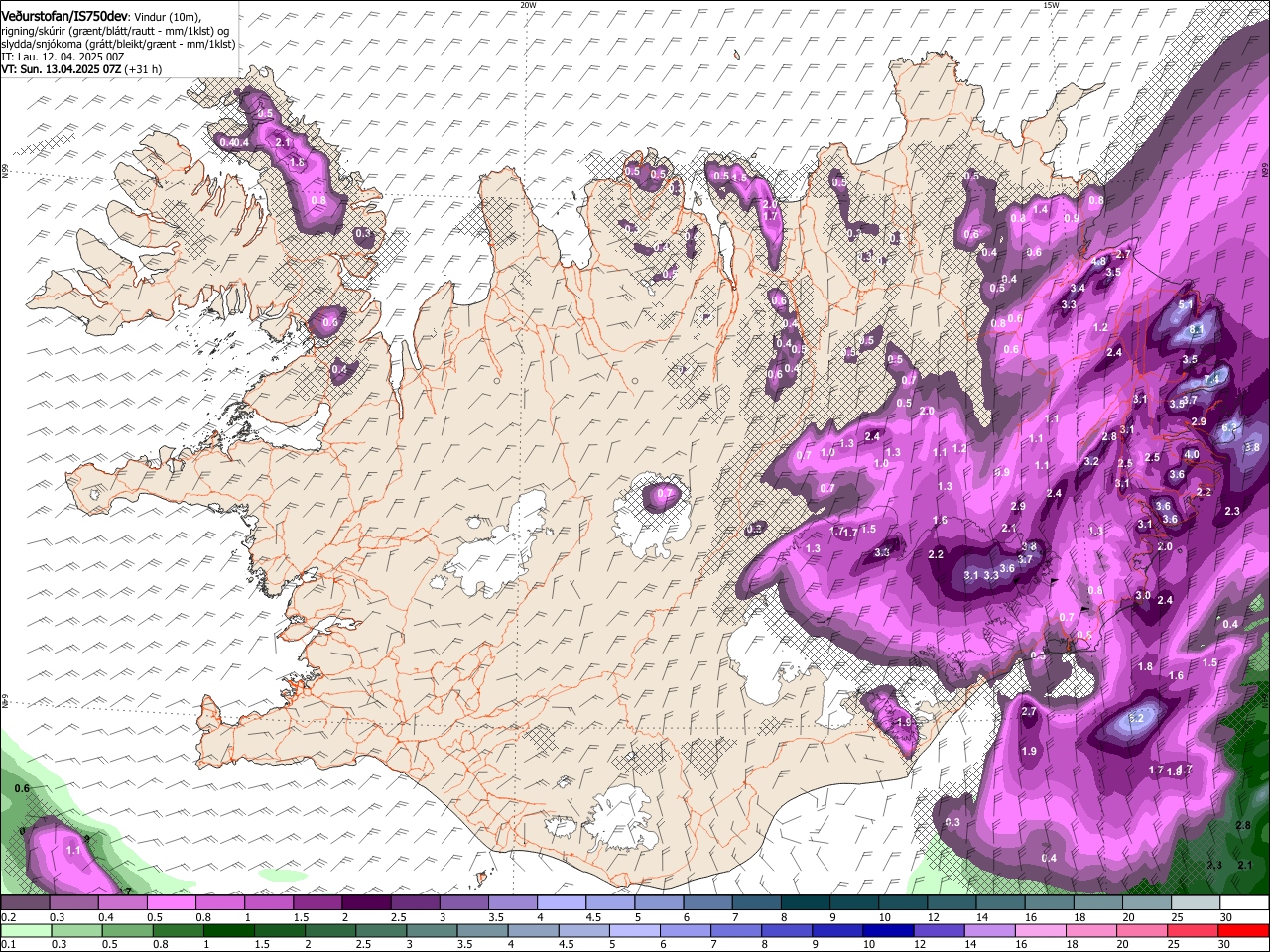Pick the light grey 25–30 swatch, top legend row

[1197, 902]
